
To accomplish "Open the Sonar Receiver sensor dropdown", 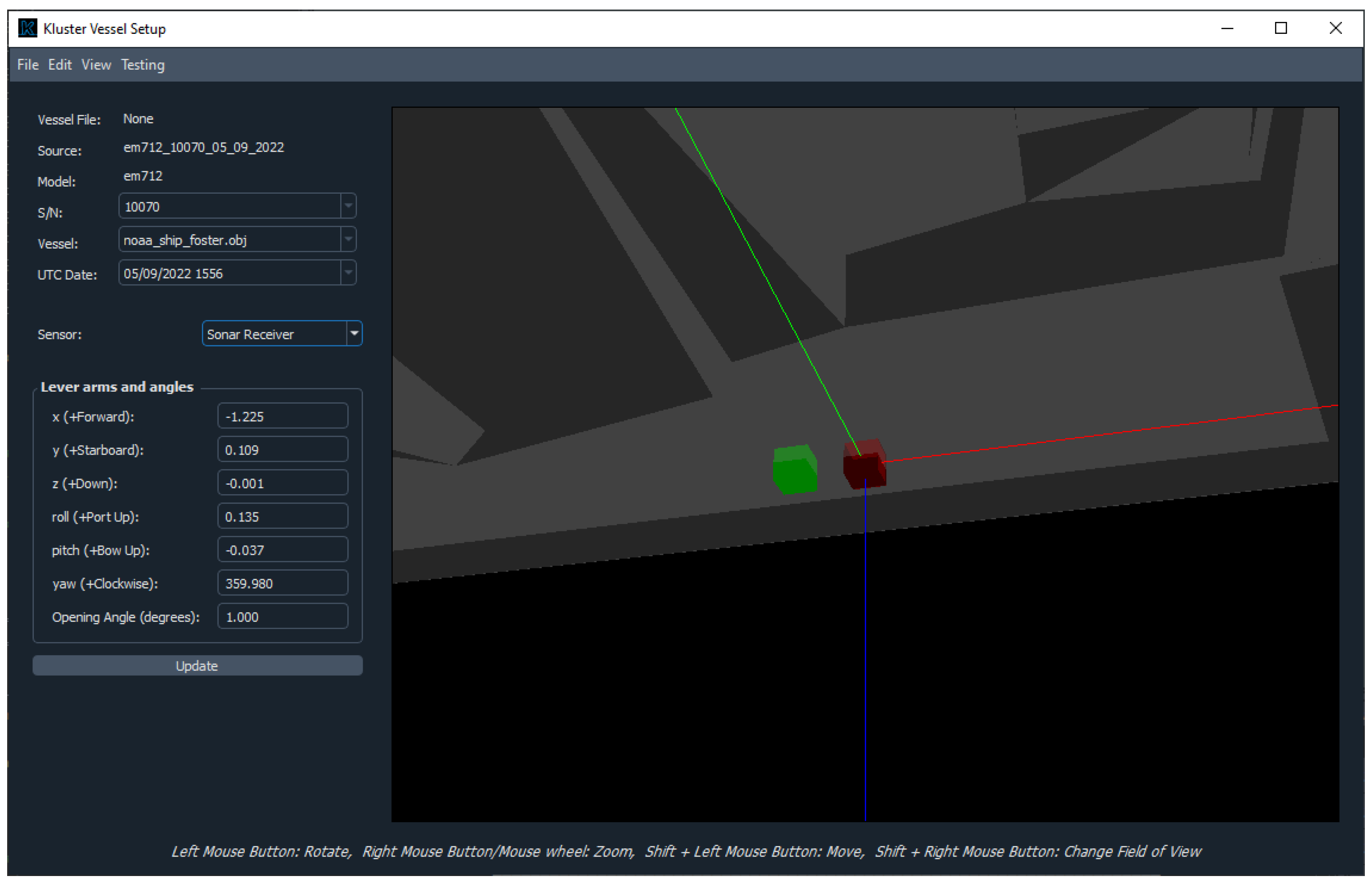I will coord(354,334).
